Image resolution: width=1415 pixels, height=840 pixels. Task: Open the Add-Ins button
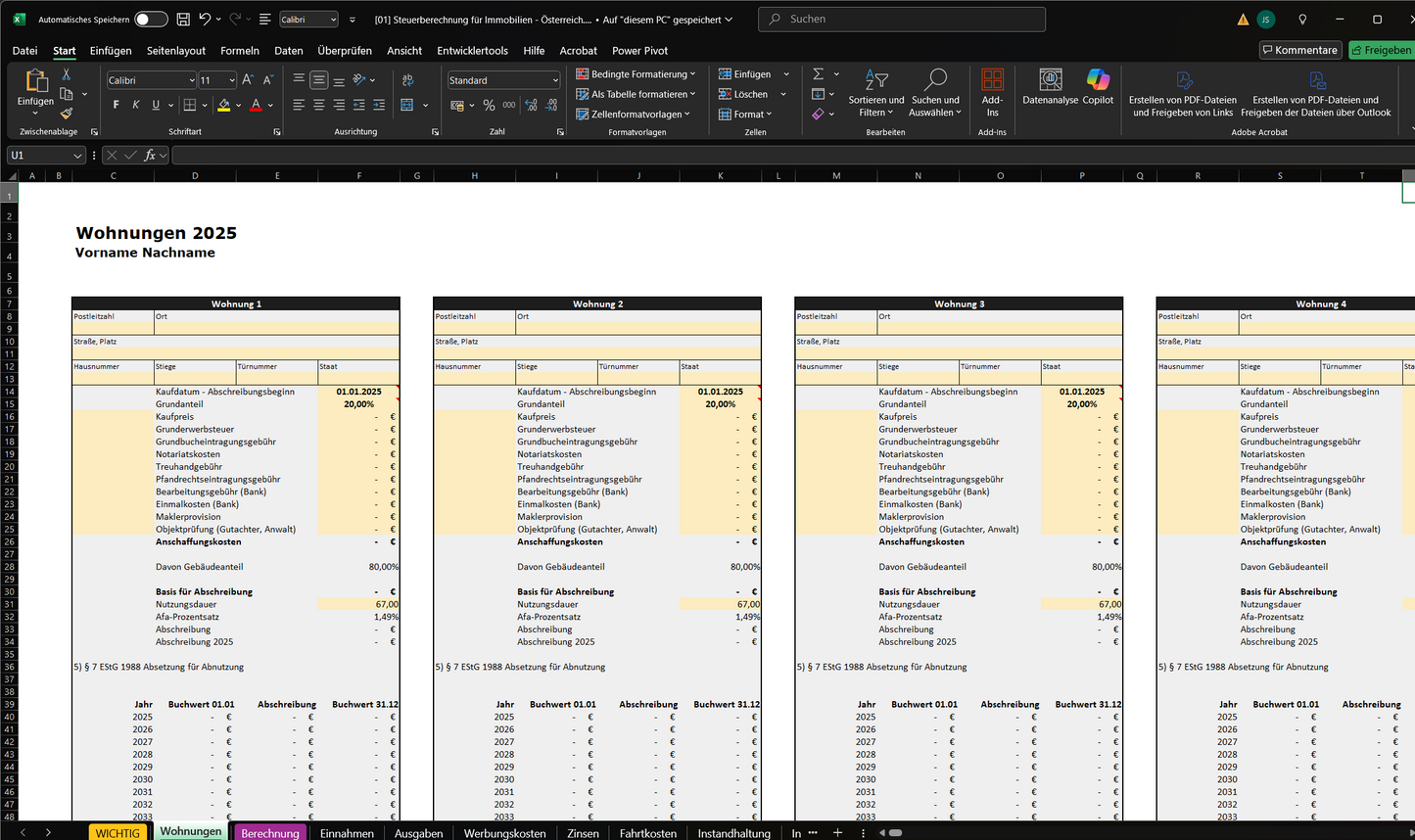(992, 93)
